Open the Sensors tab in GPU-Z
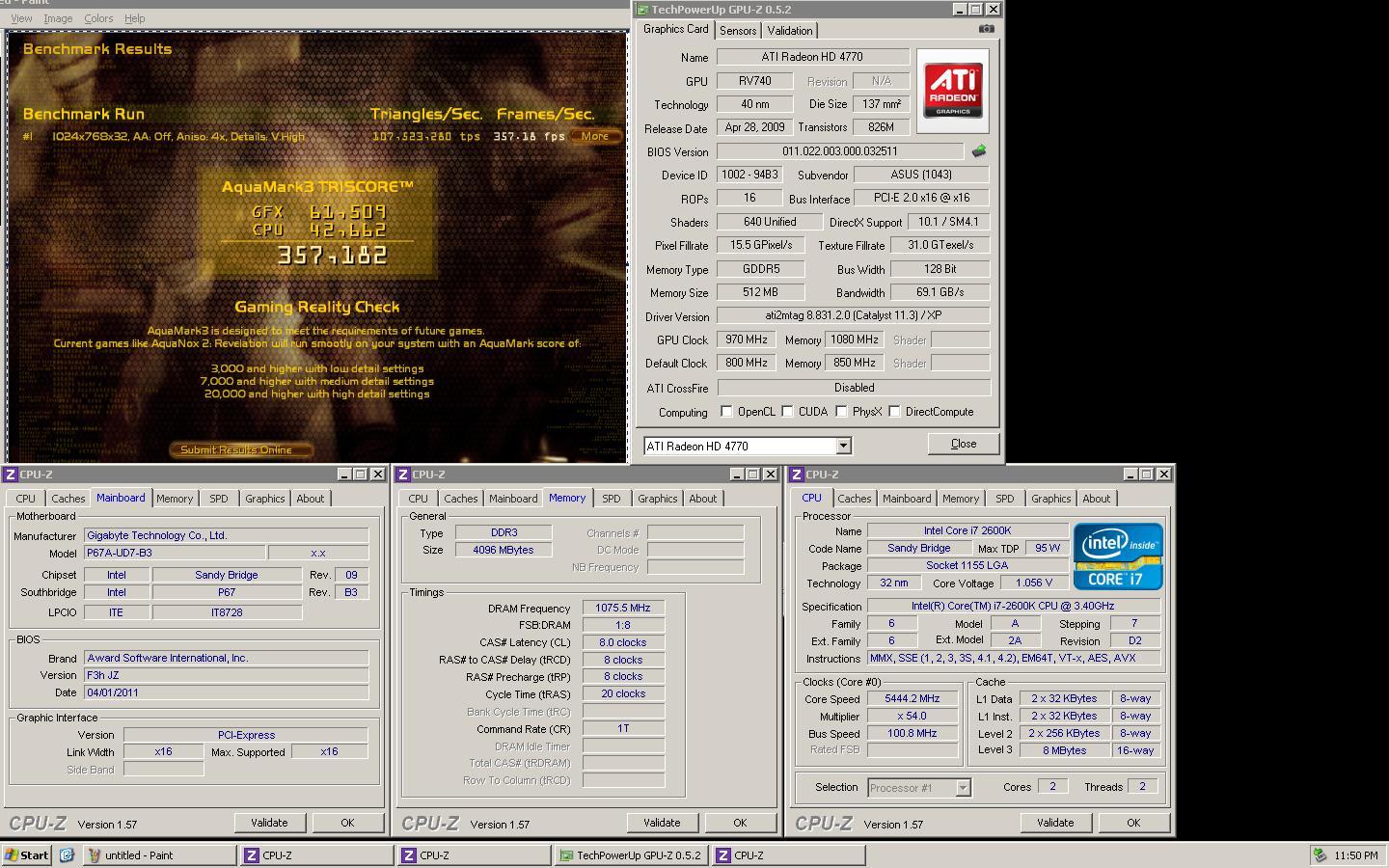 [x=738, y=31]
